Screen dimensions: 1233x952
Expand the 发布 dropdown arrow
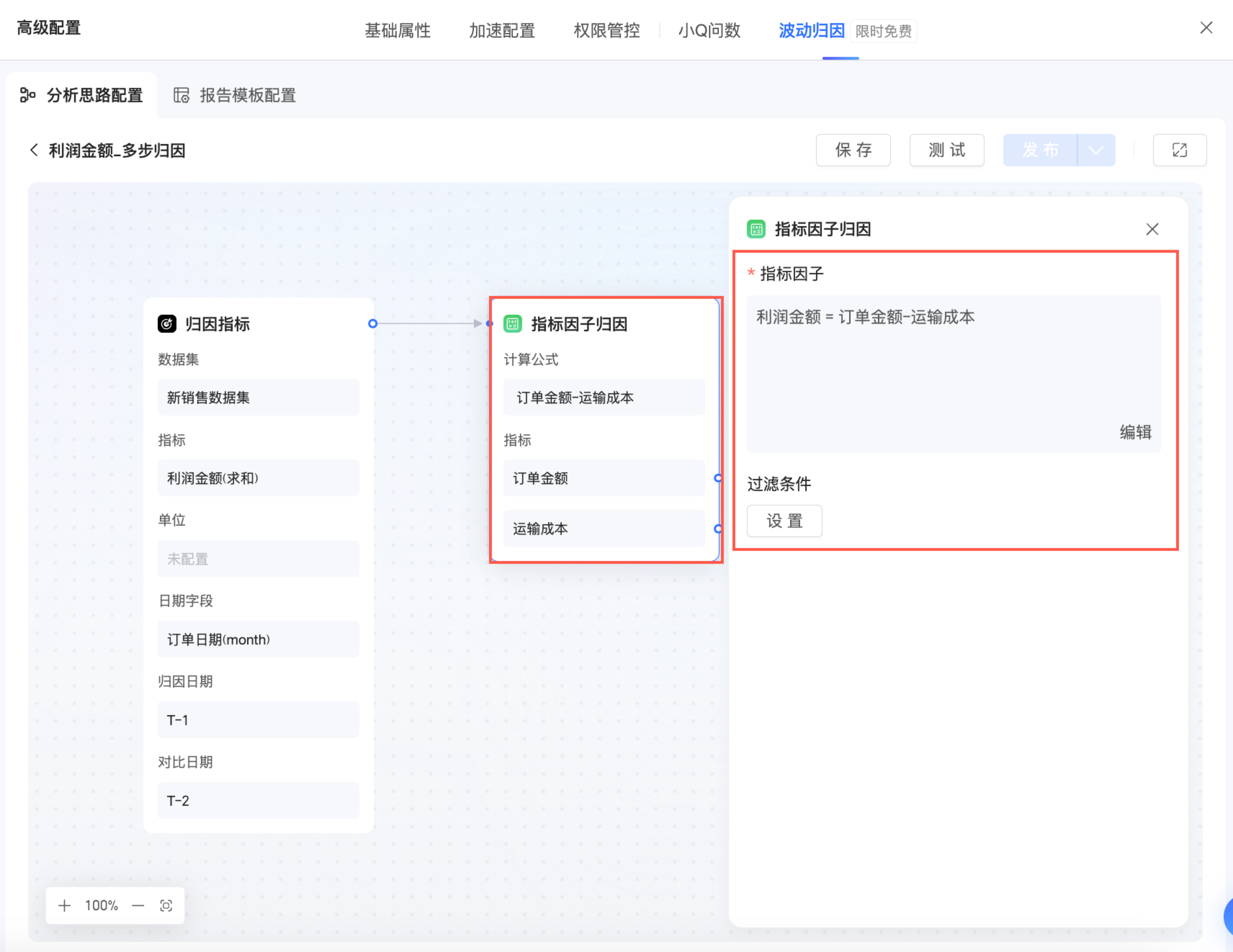click(1095, 150)
